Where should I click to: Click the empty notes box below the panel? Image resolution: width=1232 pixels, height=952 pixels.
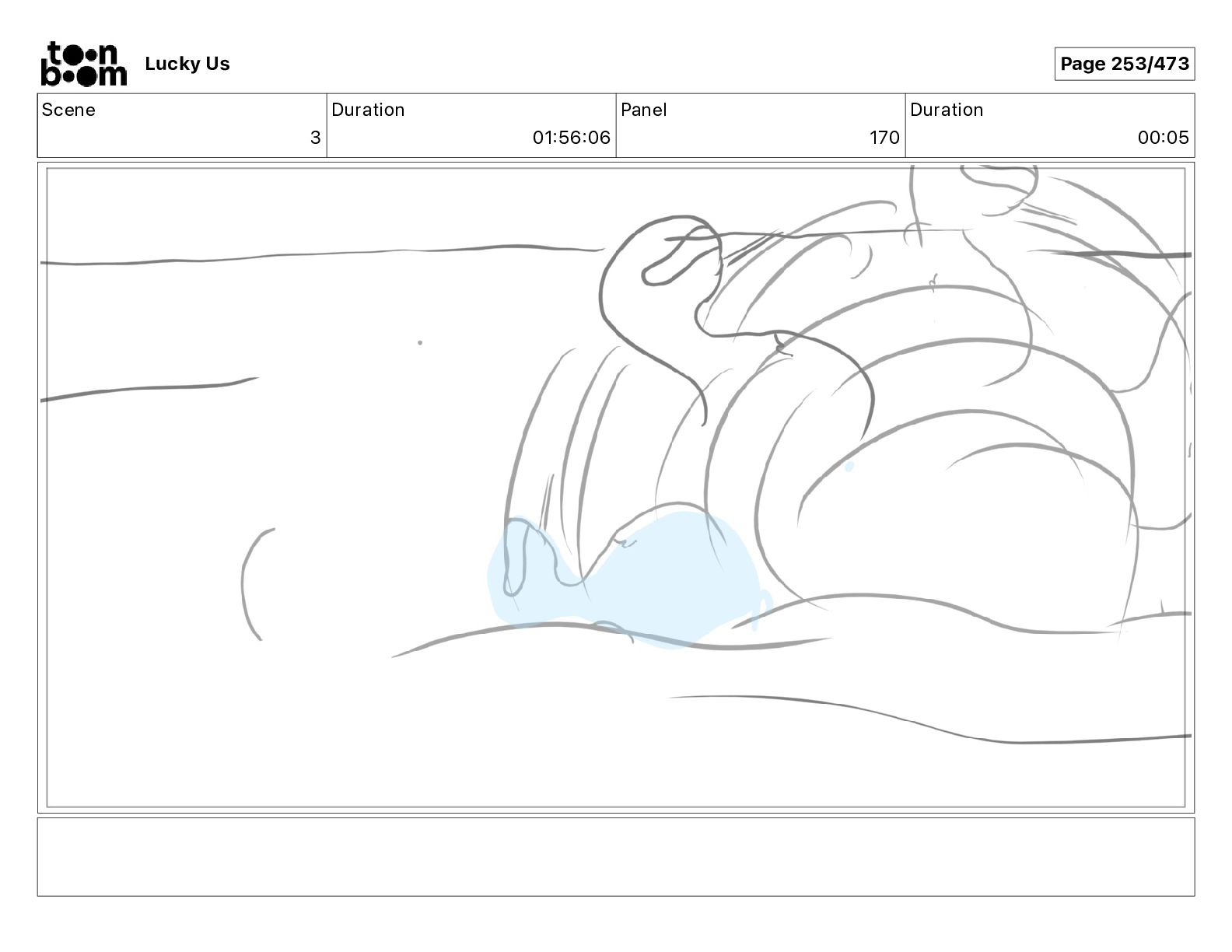pyautogui.click(x=616, y=857)
